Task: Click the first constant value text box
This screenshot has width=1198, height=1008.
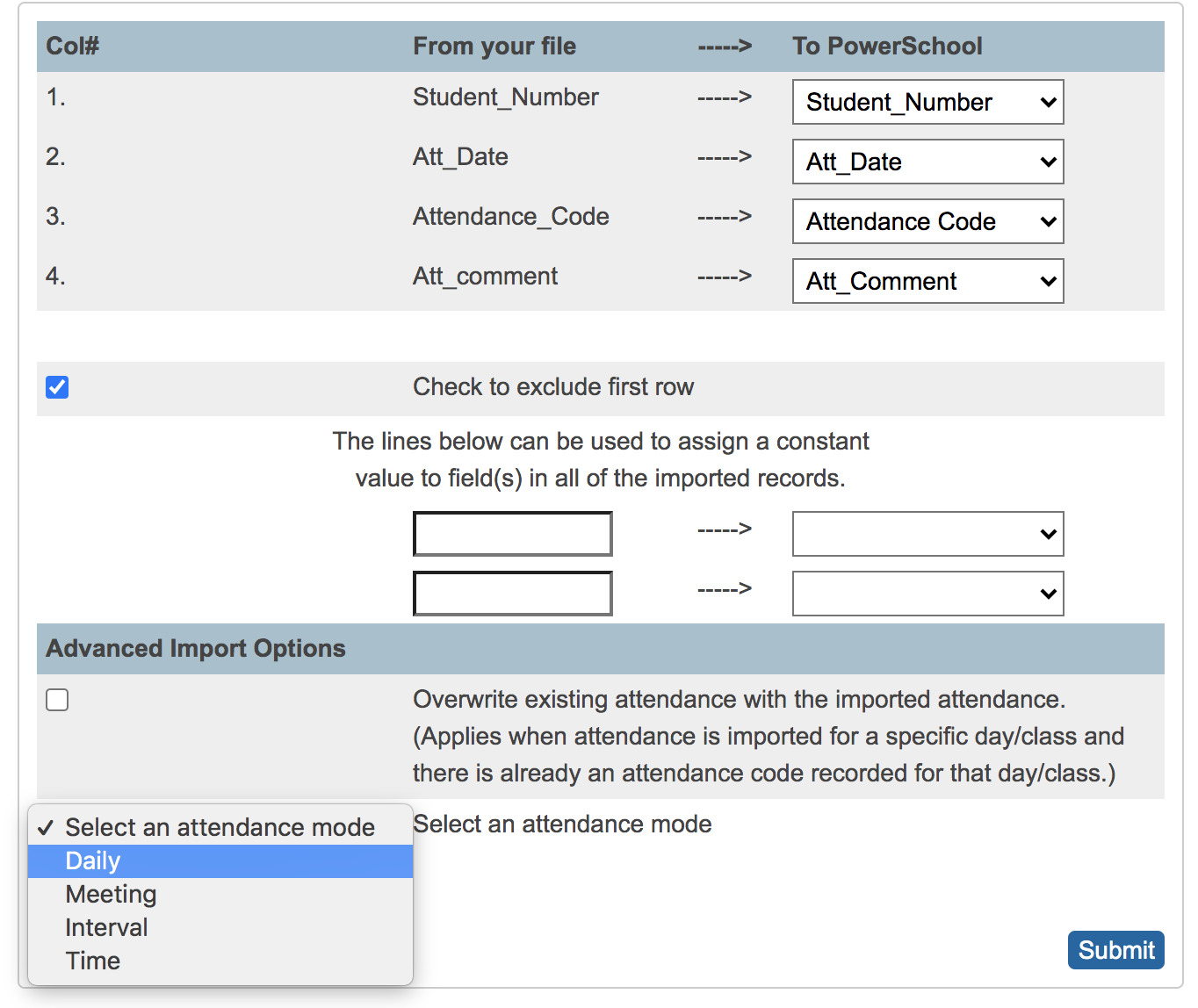Action: tap(512, 534)
